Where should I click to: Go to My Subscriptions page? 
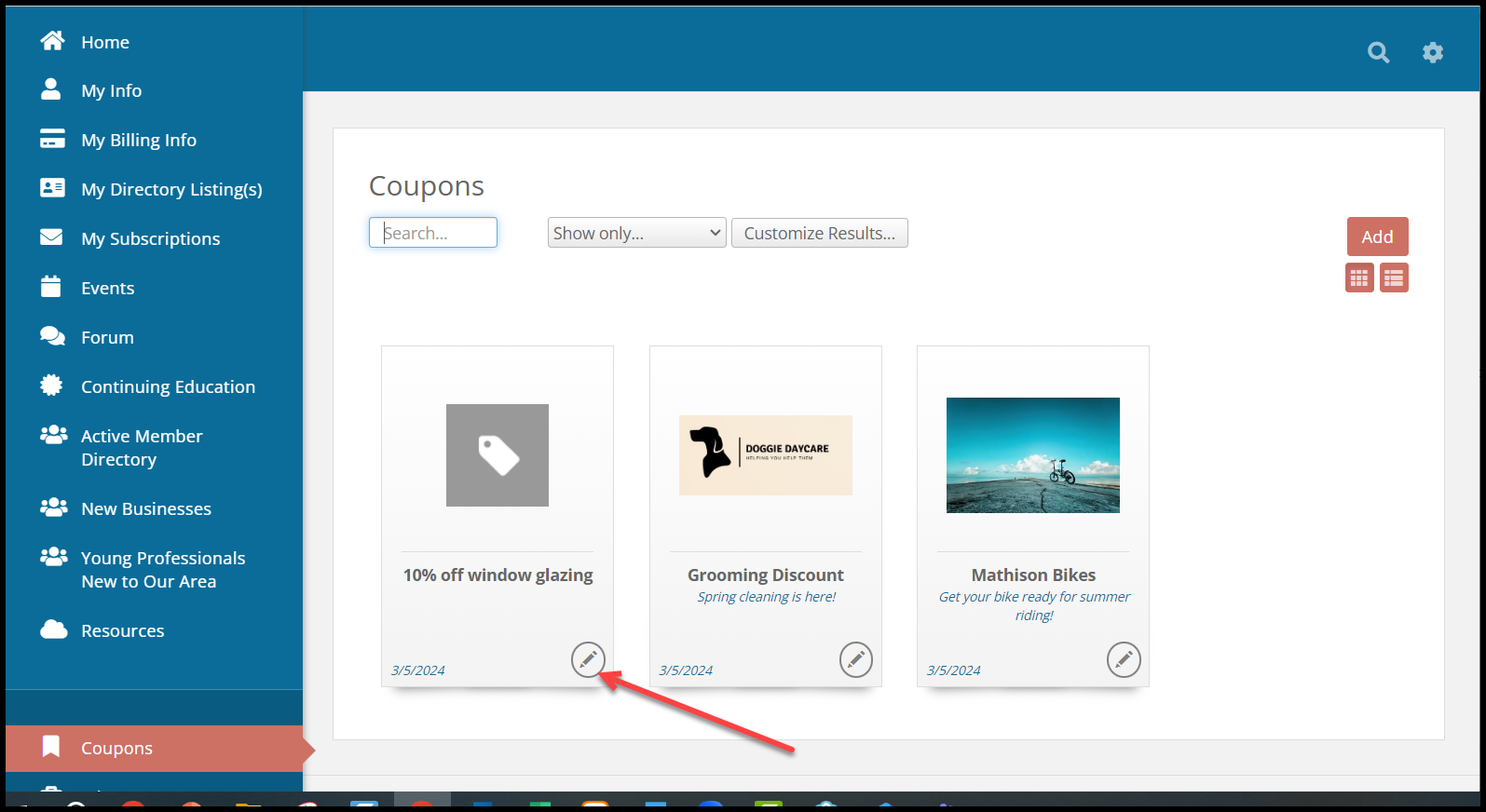[150, 238]
